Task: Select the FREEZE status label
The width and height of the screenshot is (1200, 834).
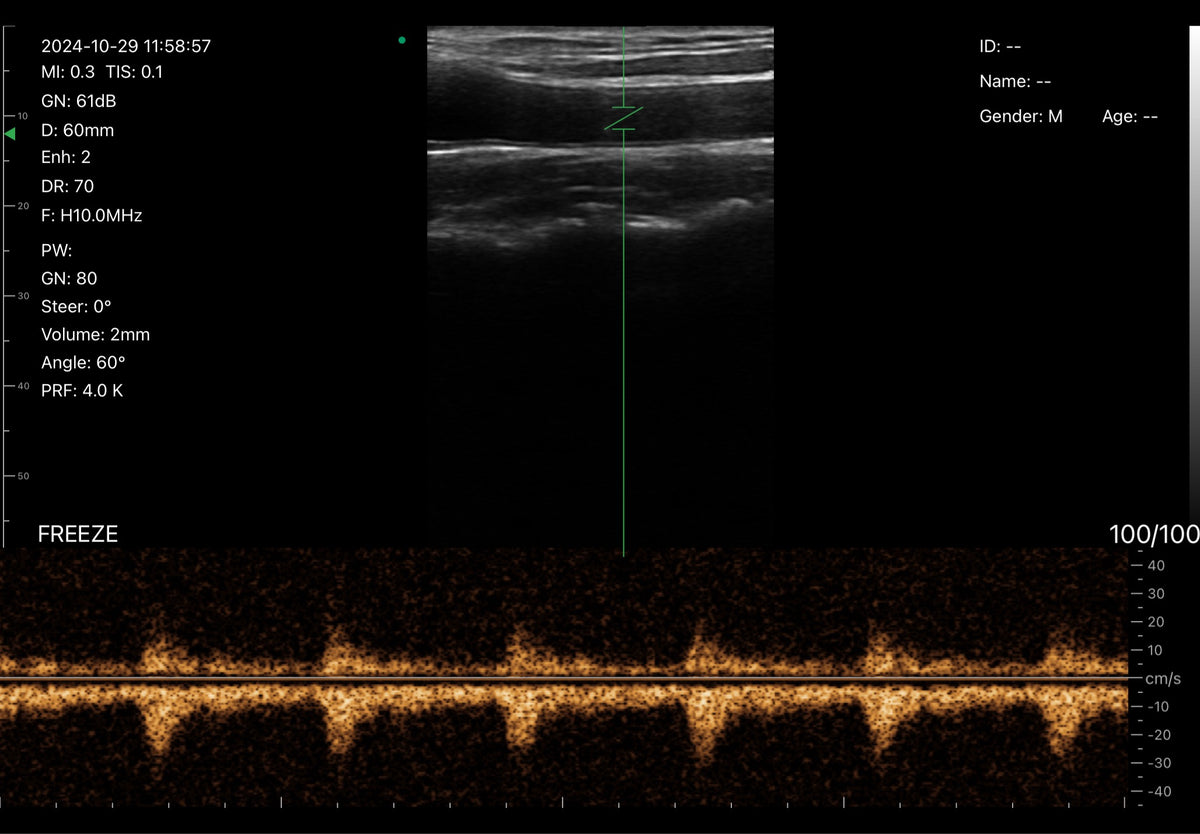Action: (x=78, y=535)
